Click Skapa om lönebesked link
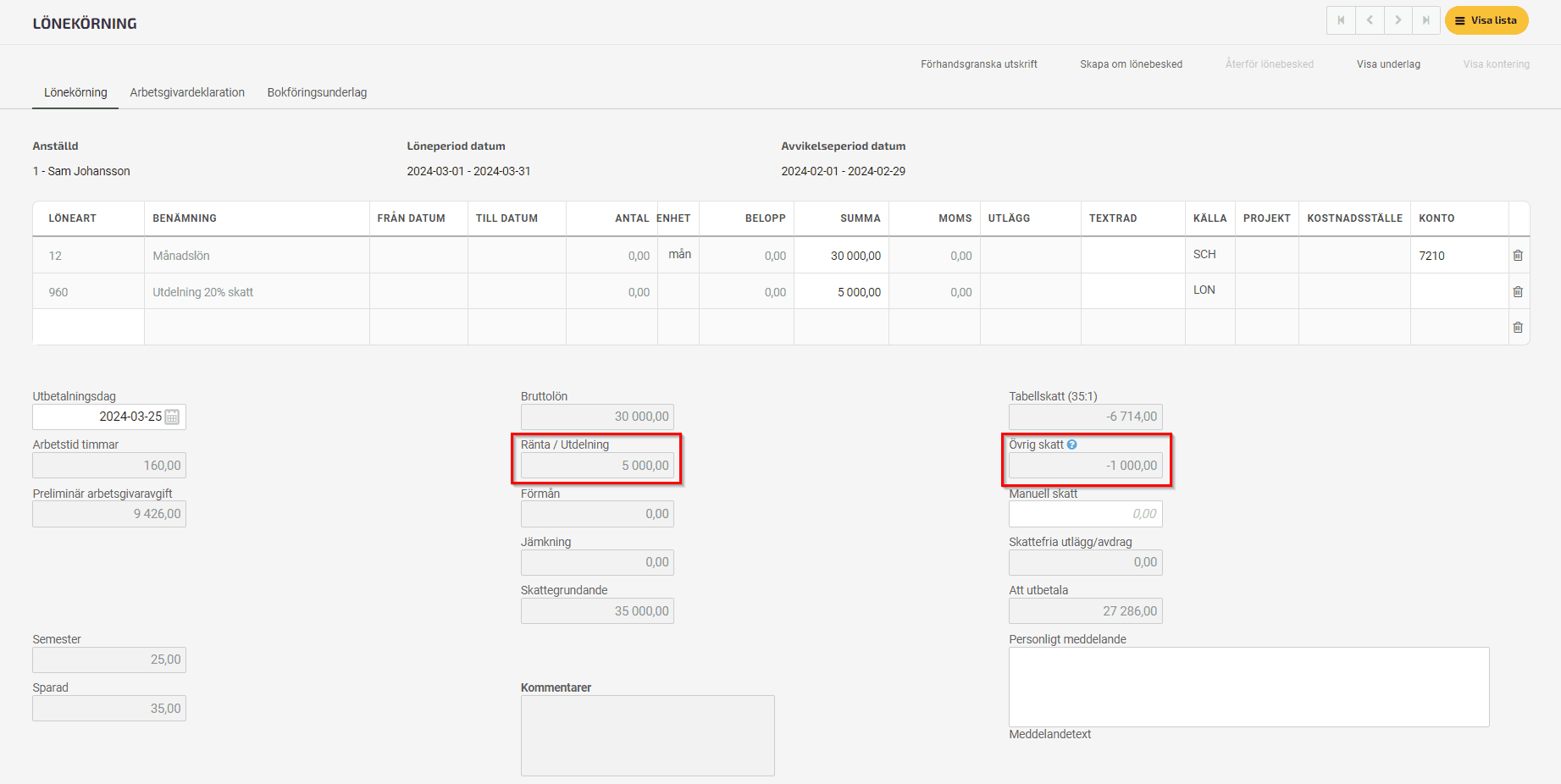This screenshot has height=784, width=1561. [x=1131, y=64]
